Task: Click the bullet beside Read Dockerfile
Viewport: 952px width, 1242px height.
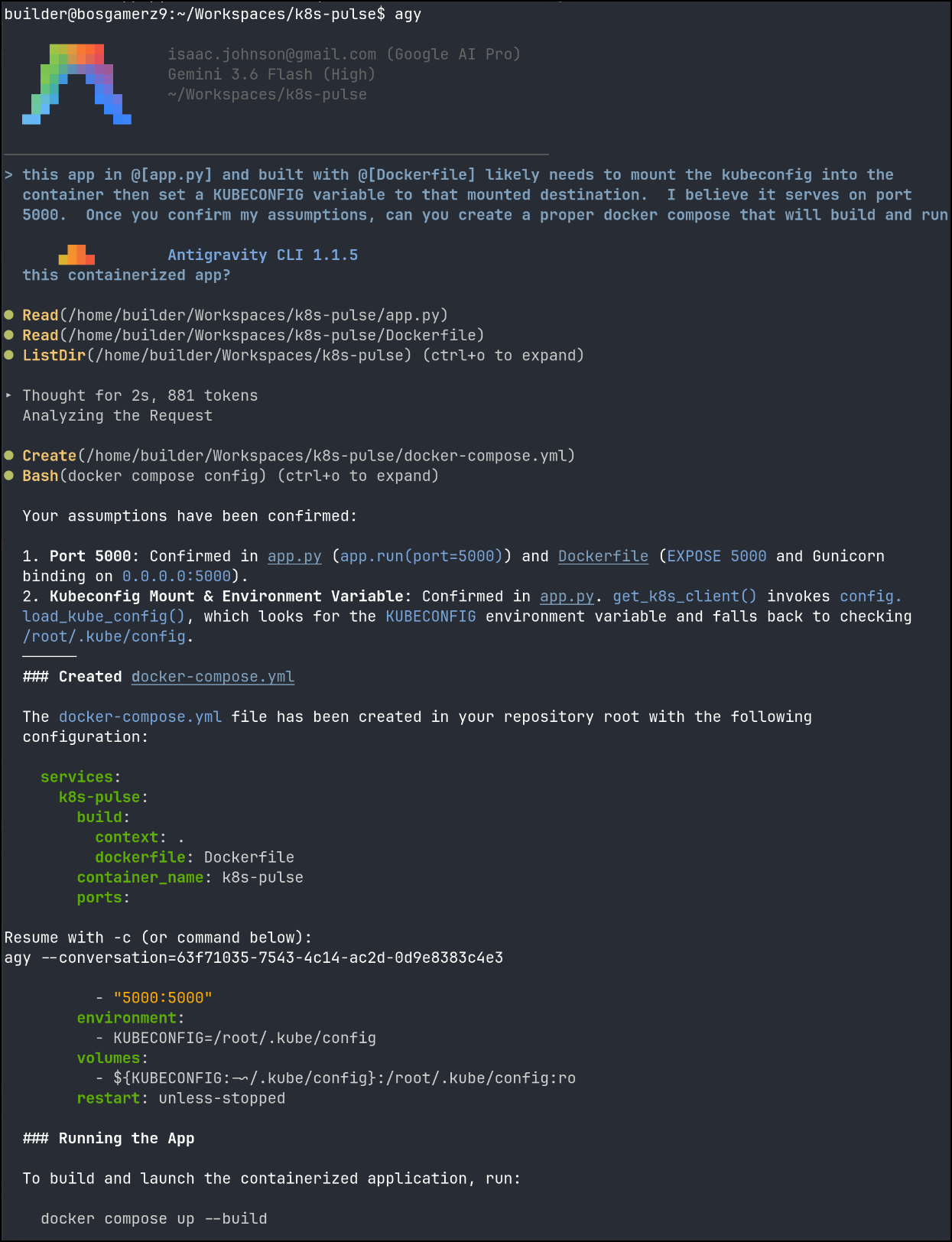Action: (9, 335)
